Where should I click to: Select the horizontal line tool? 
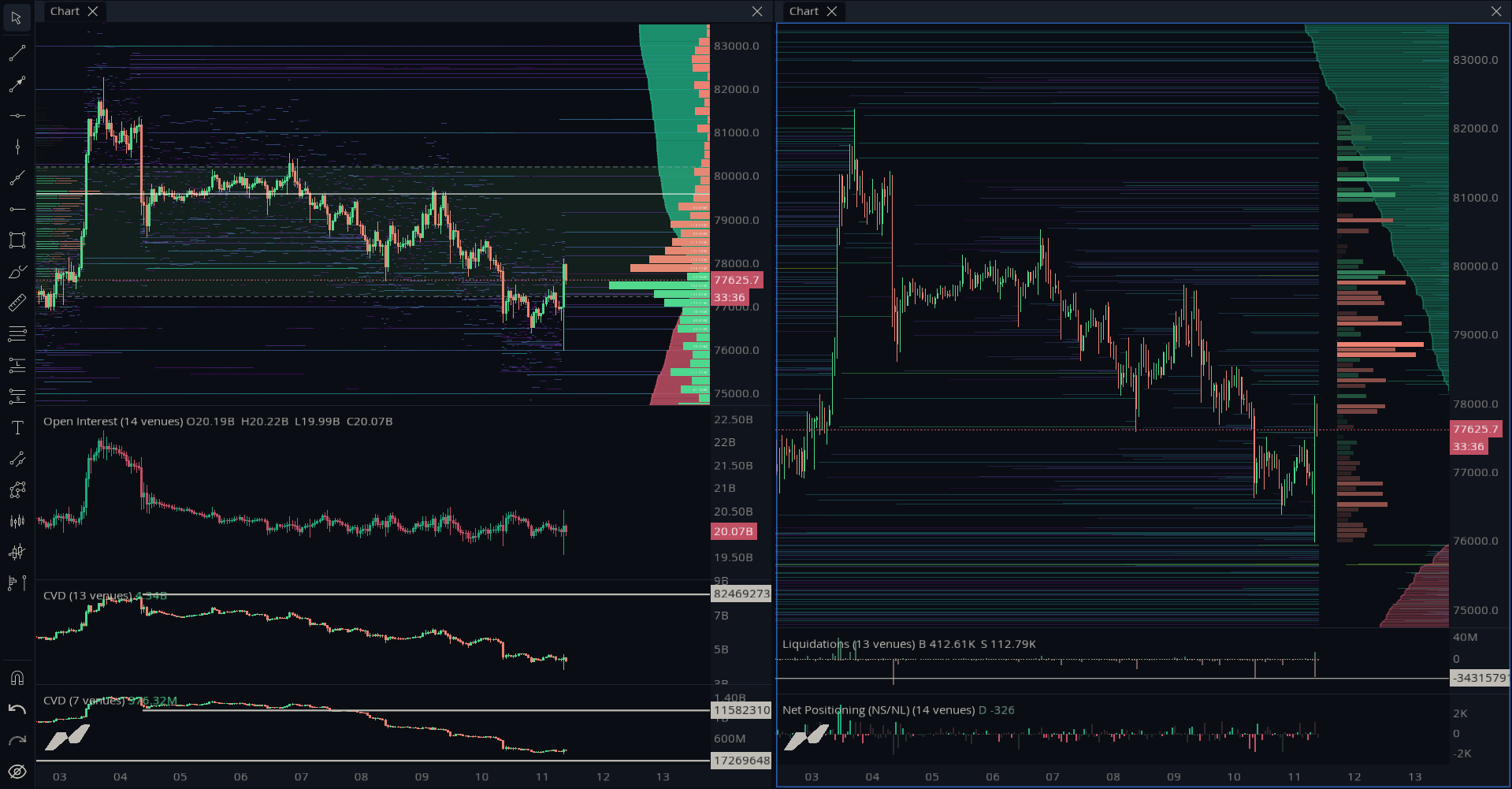[x=17, y=116]
